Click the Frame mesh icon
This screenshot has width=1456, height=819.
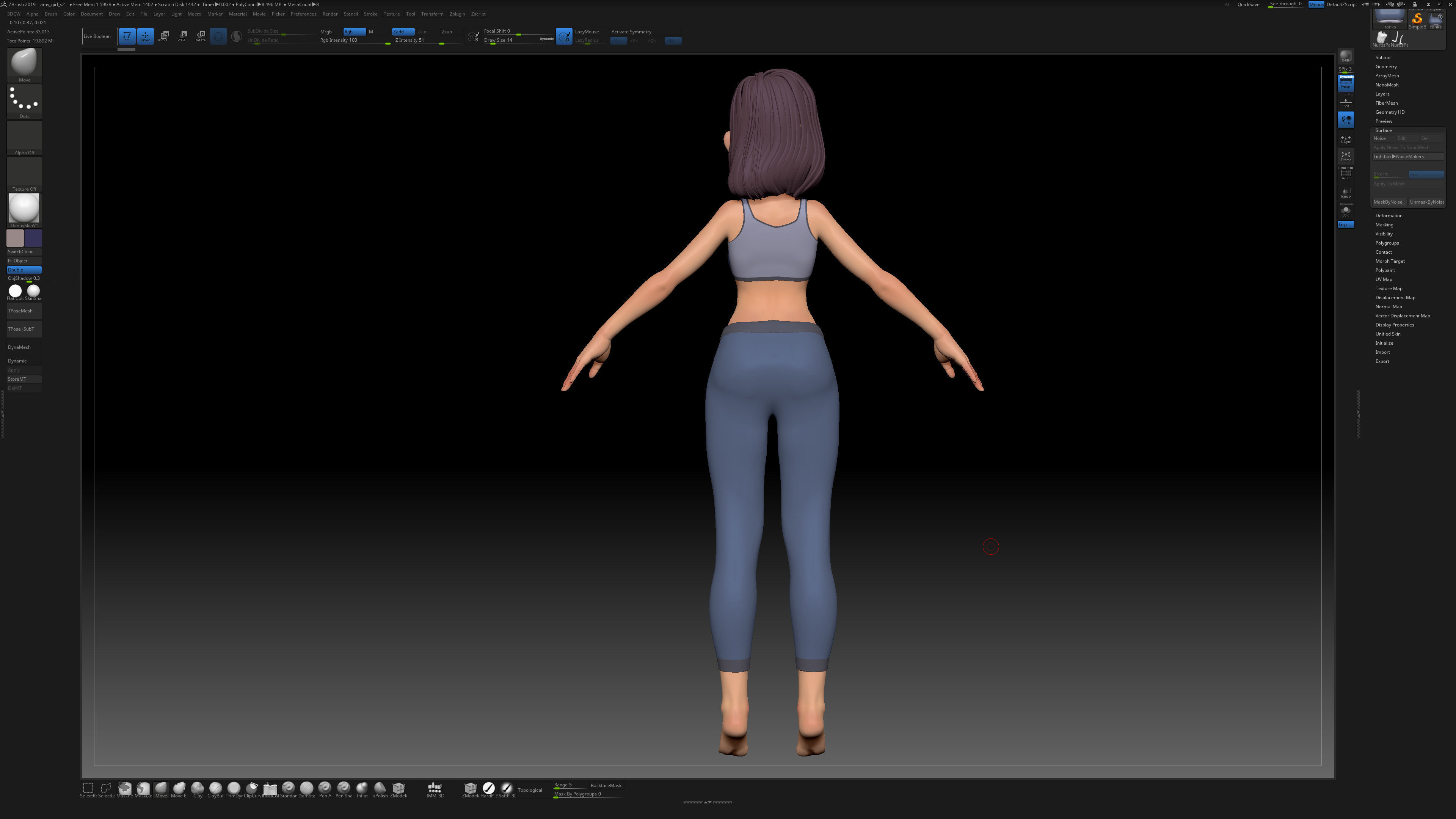tap(1345, 156)
